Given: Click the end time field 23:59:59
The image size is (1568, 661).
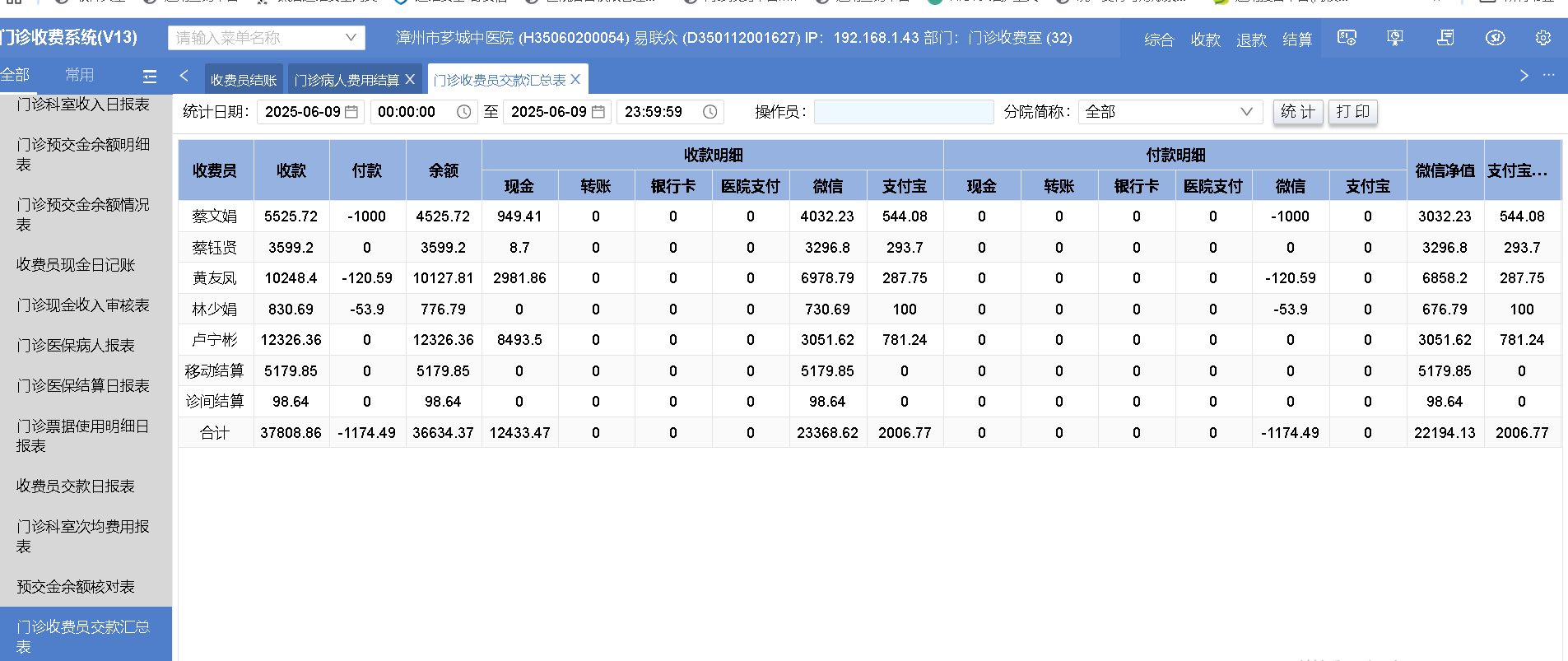Looking at the screenshot, I should click(x=670, y=112).
